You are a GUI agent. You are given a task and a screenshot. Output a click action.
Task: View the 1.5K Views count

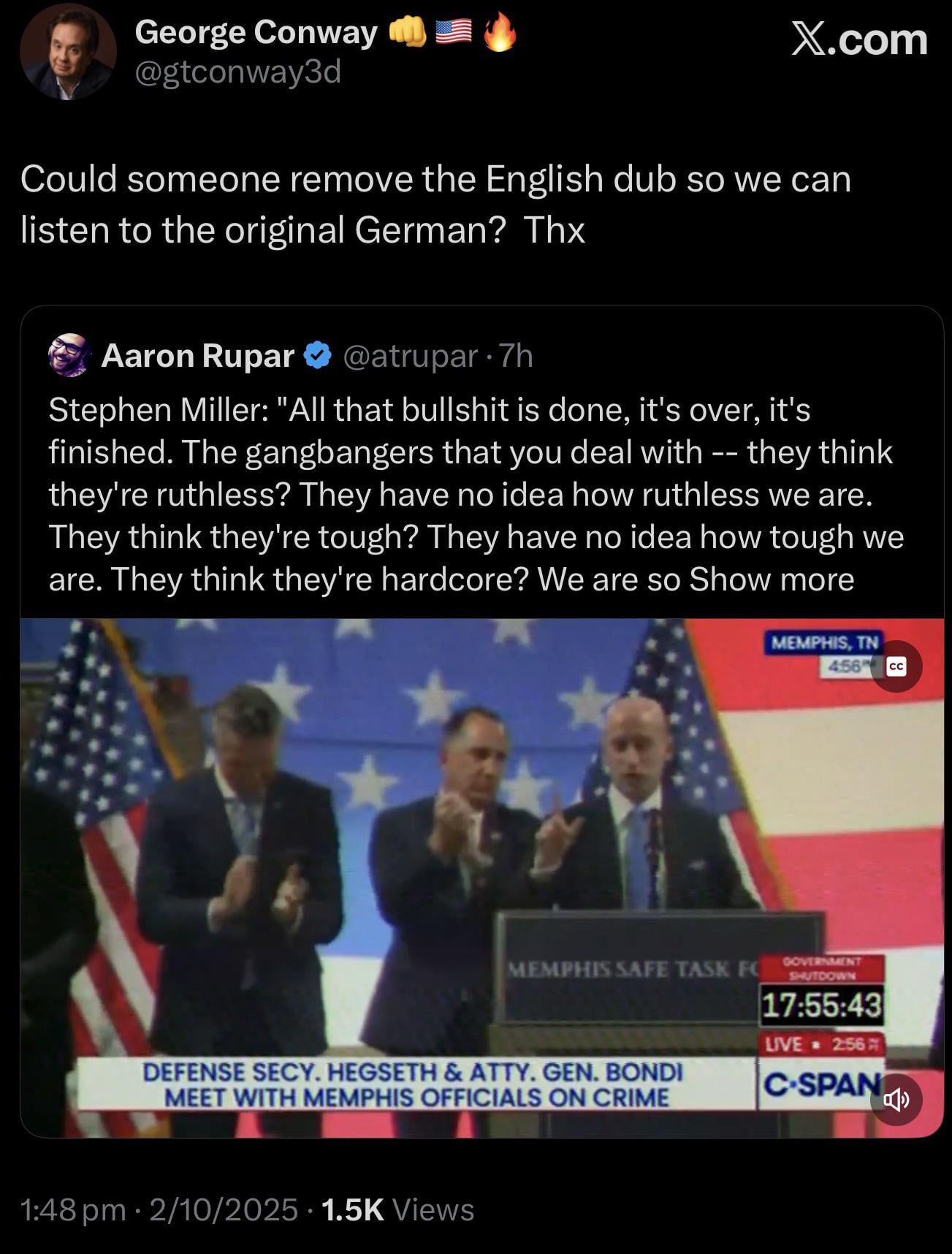click(x=397, y=1209)
